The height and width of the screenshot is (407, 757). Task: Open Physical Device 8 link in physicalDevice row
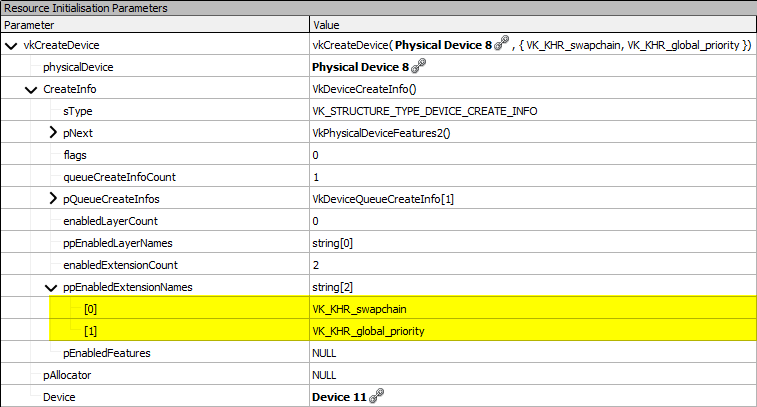(360, 67)
